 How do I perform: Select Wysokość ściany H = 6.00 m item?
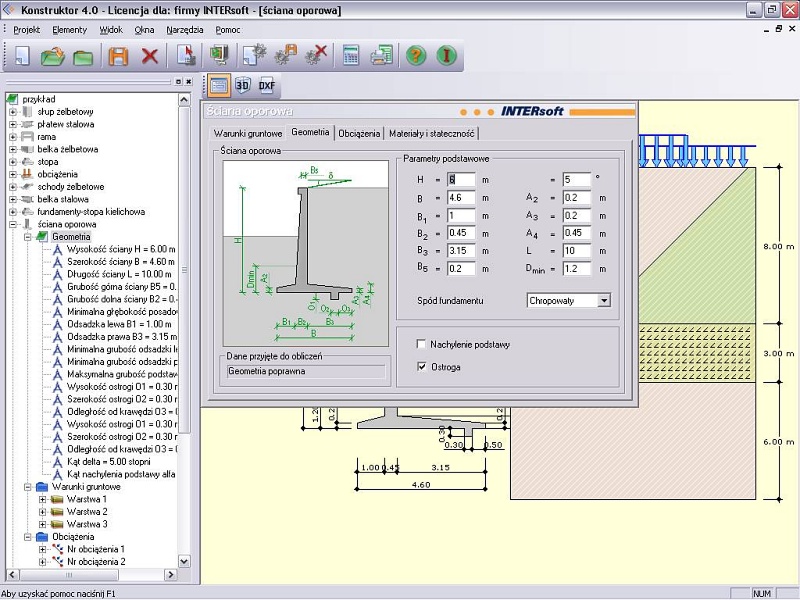tap(121, 249)
